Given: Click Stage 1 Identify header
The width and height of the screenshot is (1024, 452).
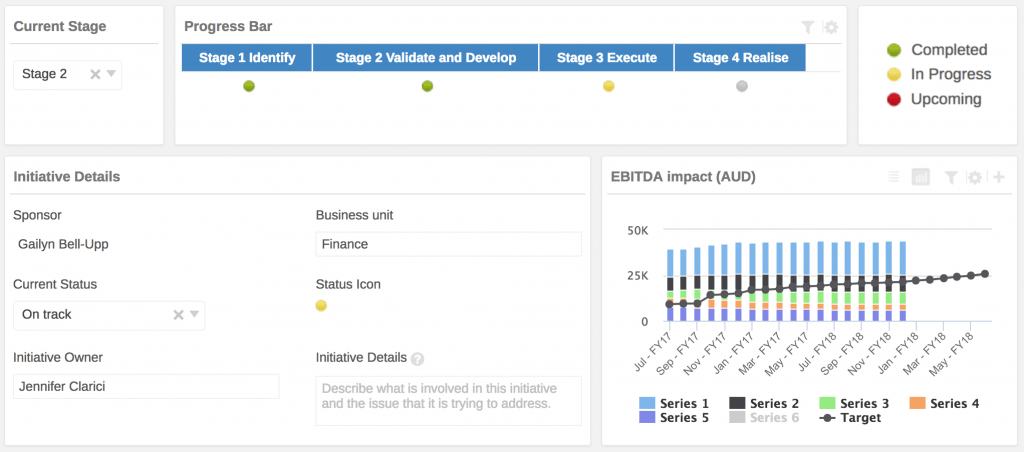Looking at the screenshot, I should click(x=247, y=58).
